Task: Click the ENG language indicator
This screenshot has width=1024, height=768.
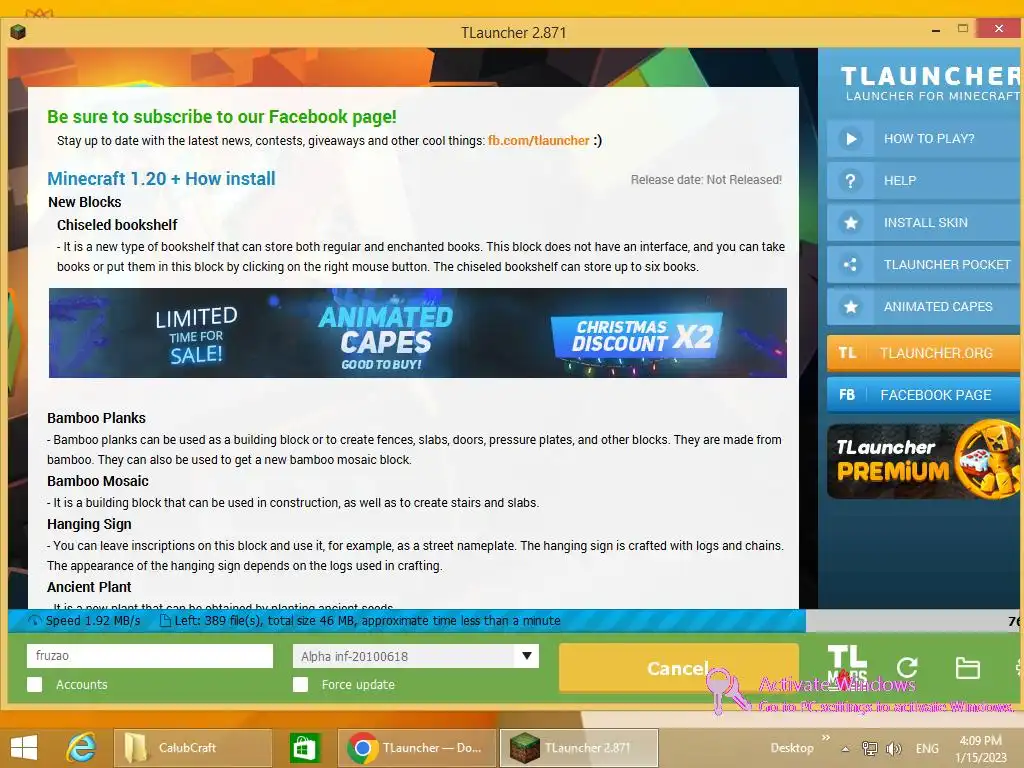Action: (x=927, y=748)
